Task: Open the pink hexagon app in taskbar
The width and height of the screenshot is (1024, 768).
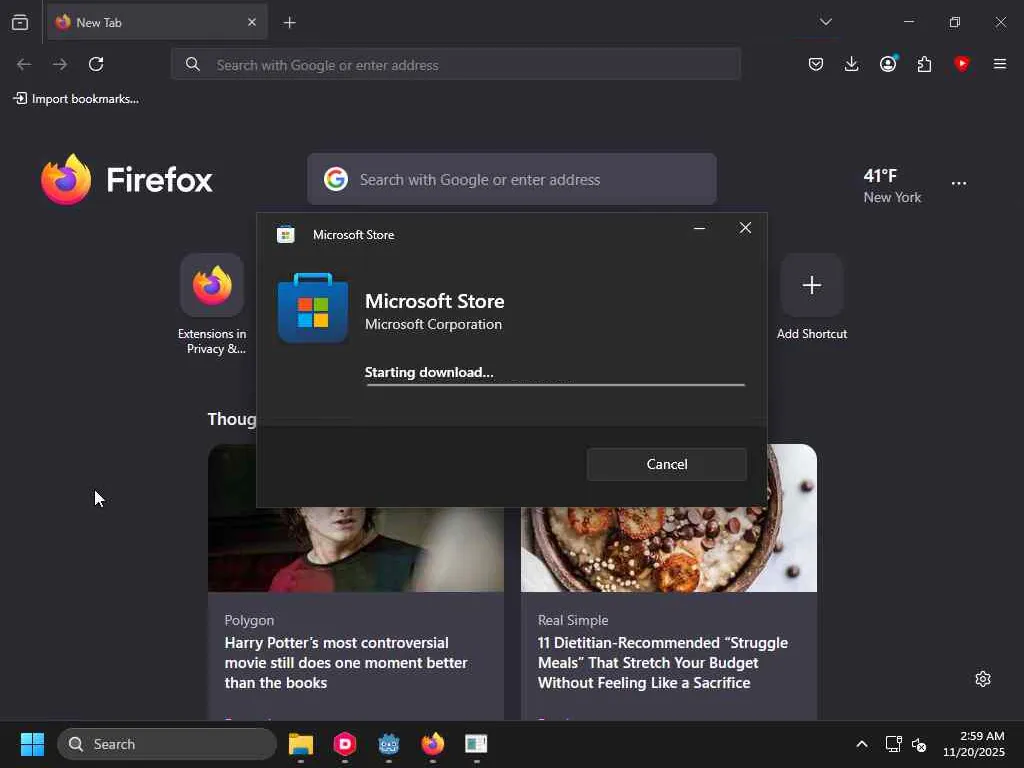Action: tap(345, 744)
